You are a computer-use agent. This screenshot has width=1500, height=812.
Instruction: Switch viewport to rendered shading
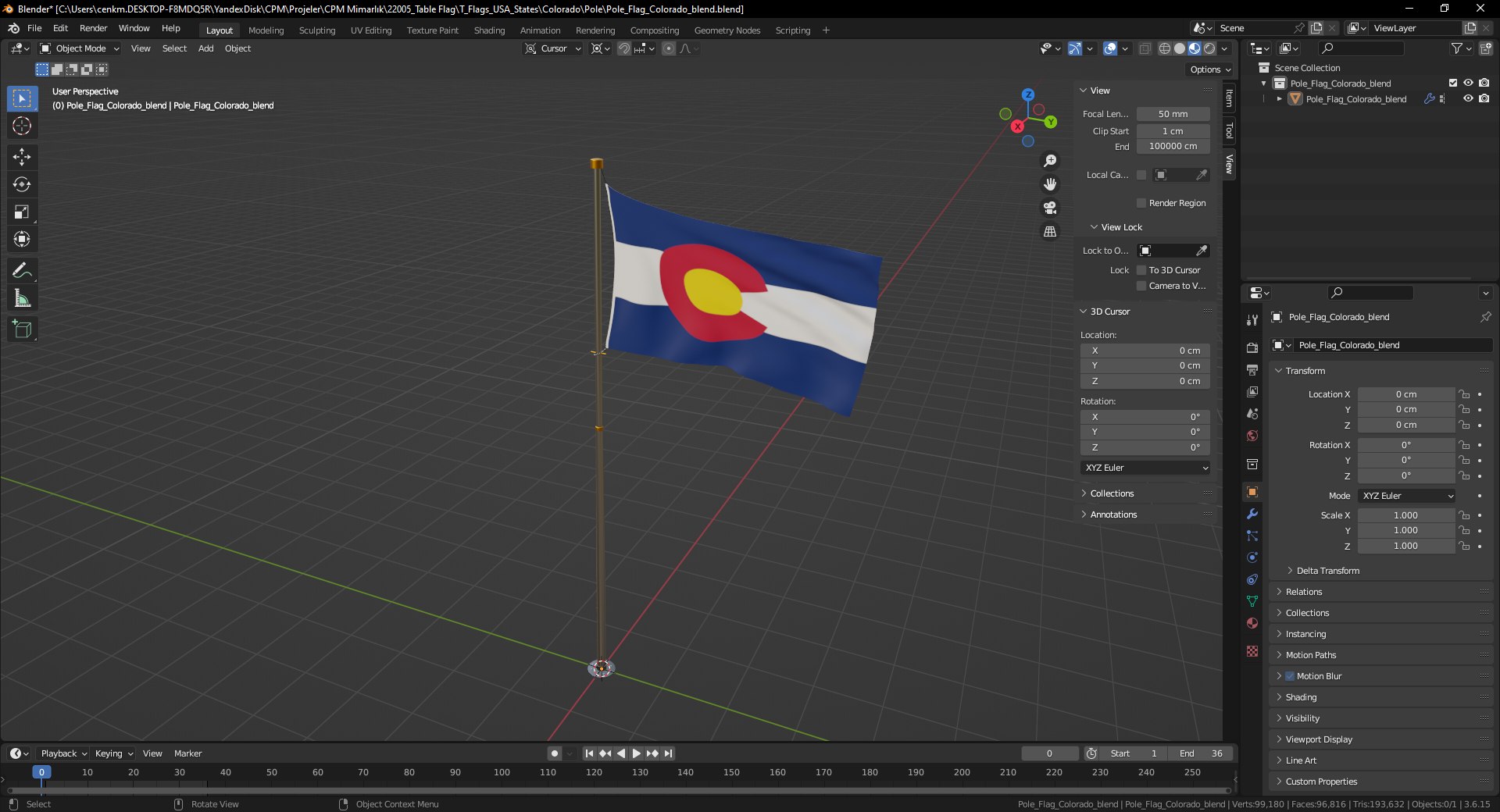(x=1209, y=48)
